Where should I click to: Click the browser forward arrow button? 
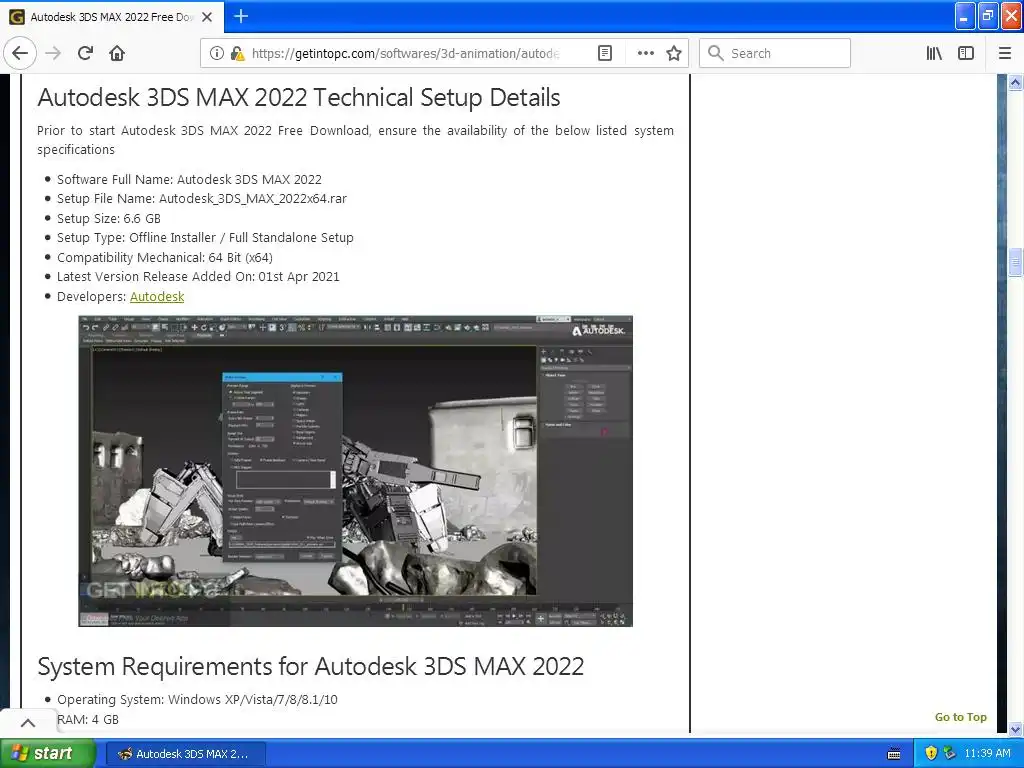click(x=54, y=54)
